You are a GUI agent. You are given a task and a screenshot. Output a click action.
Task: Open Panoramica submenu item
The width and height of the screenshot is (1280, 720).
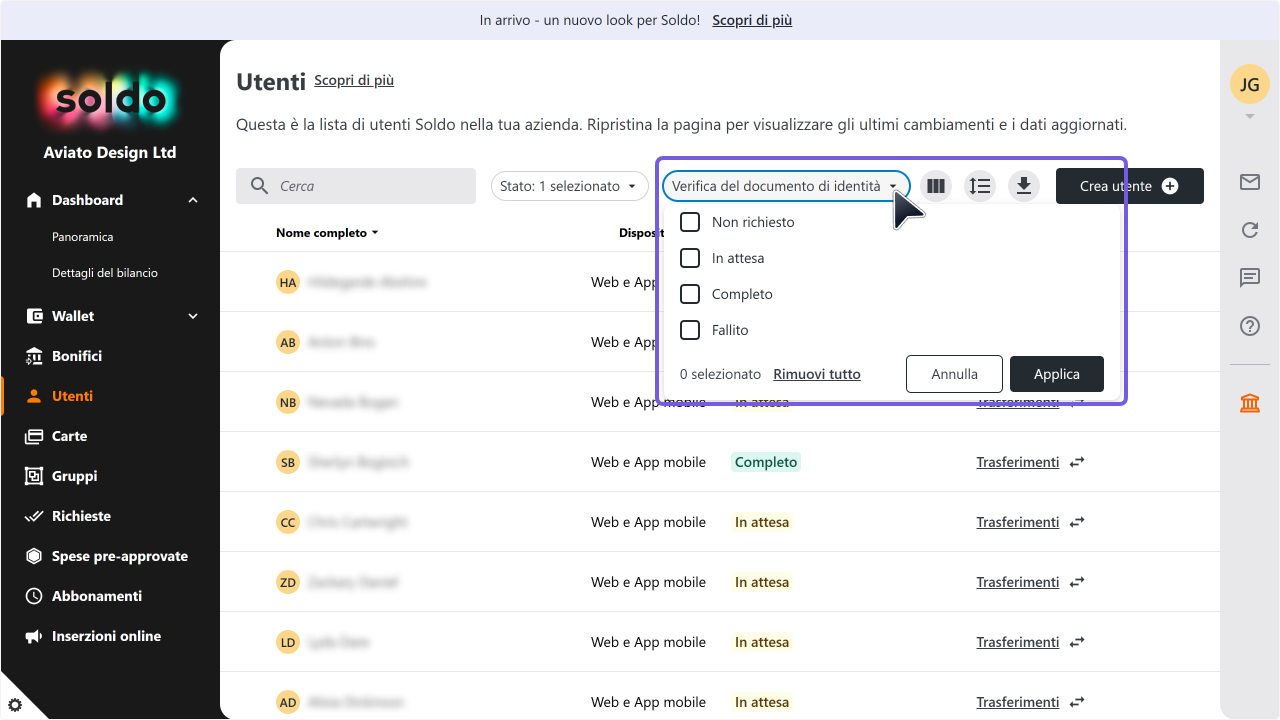click(83, 237)
